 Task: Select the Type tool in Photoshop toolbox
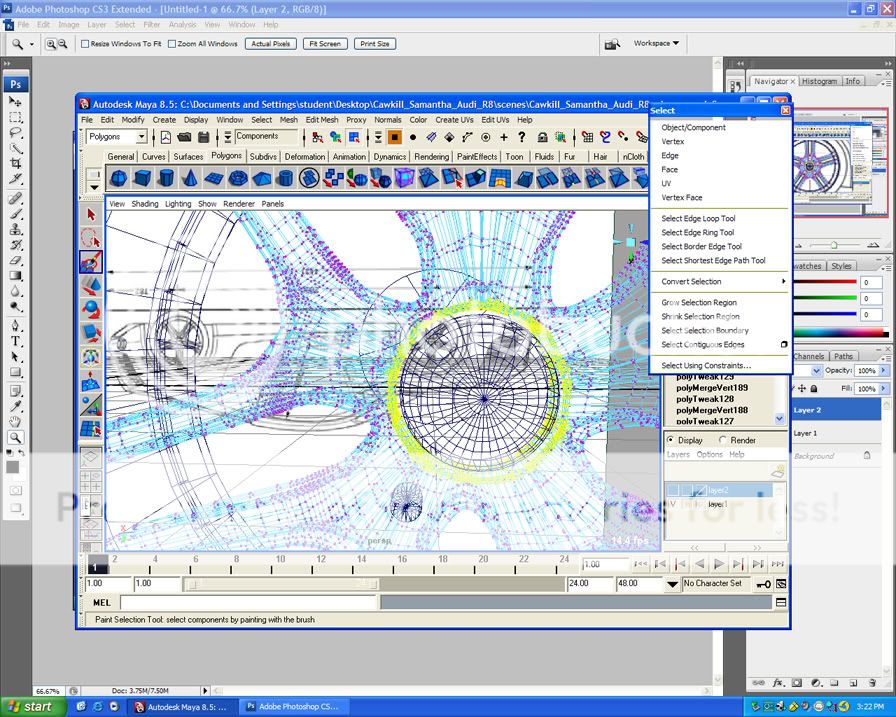pos(16,341)
